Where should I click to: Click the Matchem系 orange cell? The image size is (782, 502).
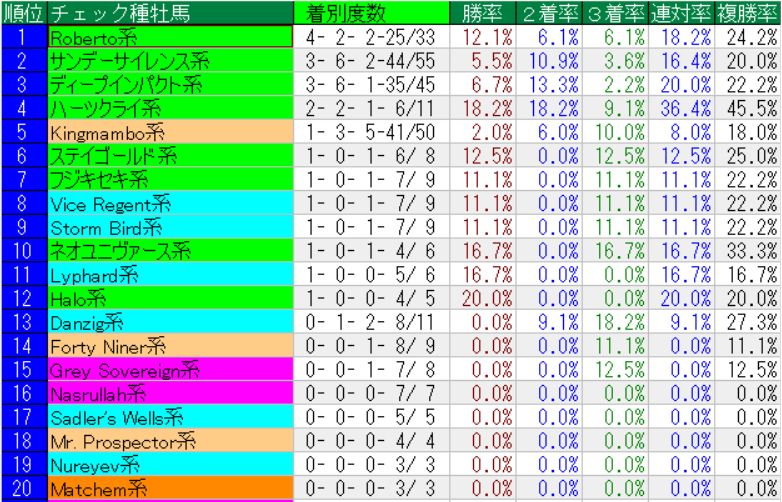(x=170, y=489)
